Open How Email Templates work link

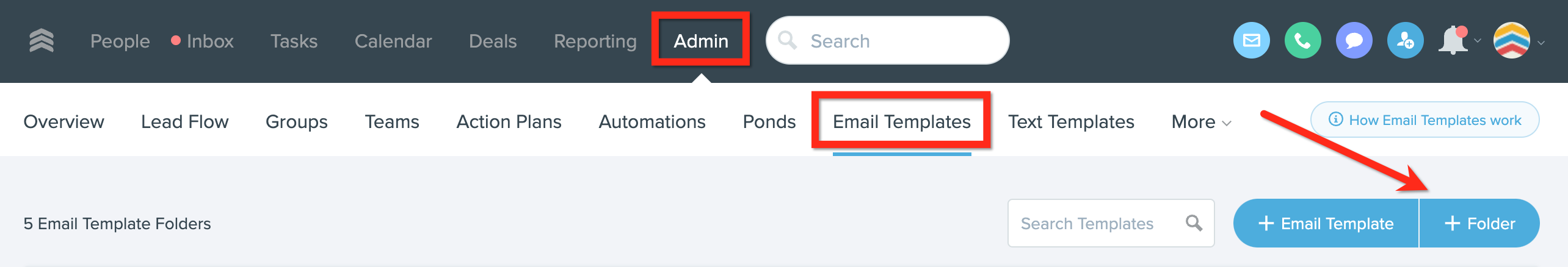[x=1425, y=120]
